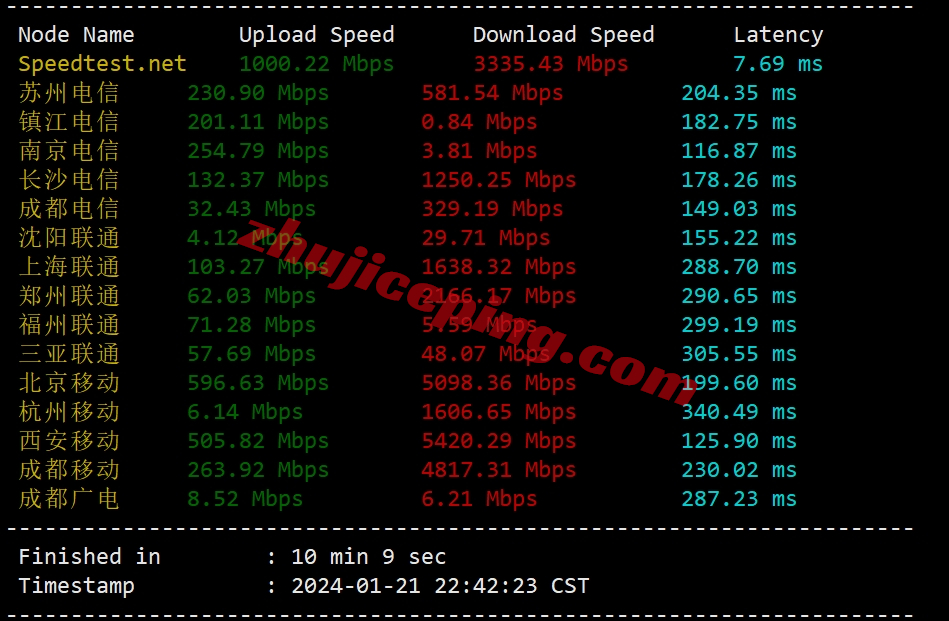Click the 1000.22 Mbps upload value

[x=317, y=64]
